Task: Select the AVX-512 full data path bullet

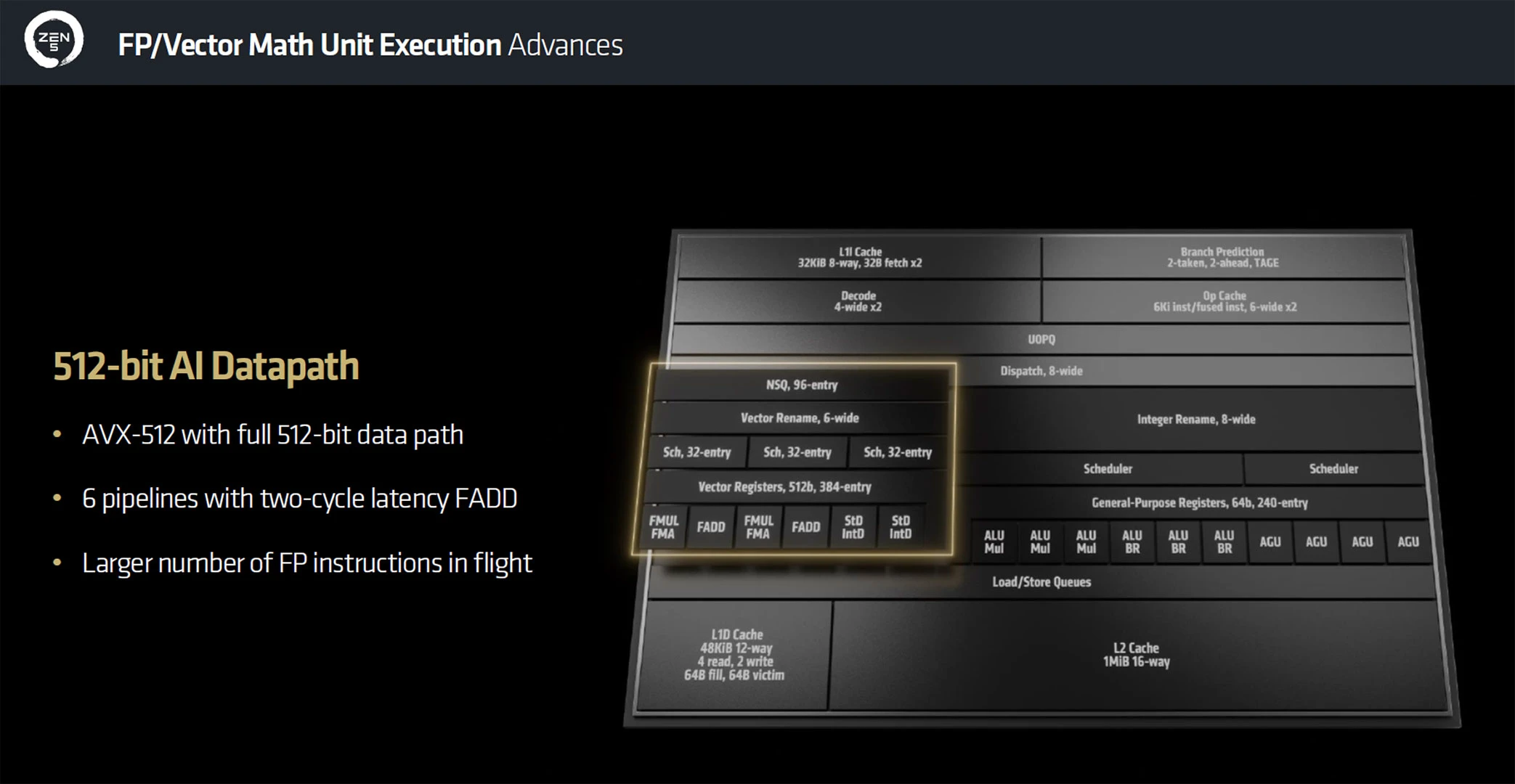Action: 272,435
